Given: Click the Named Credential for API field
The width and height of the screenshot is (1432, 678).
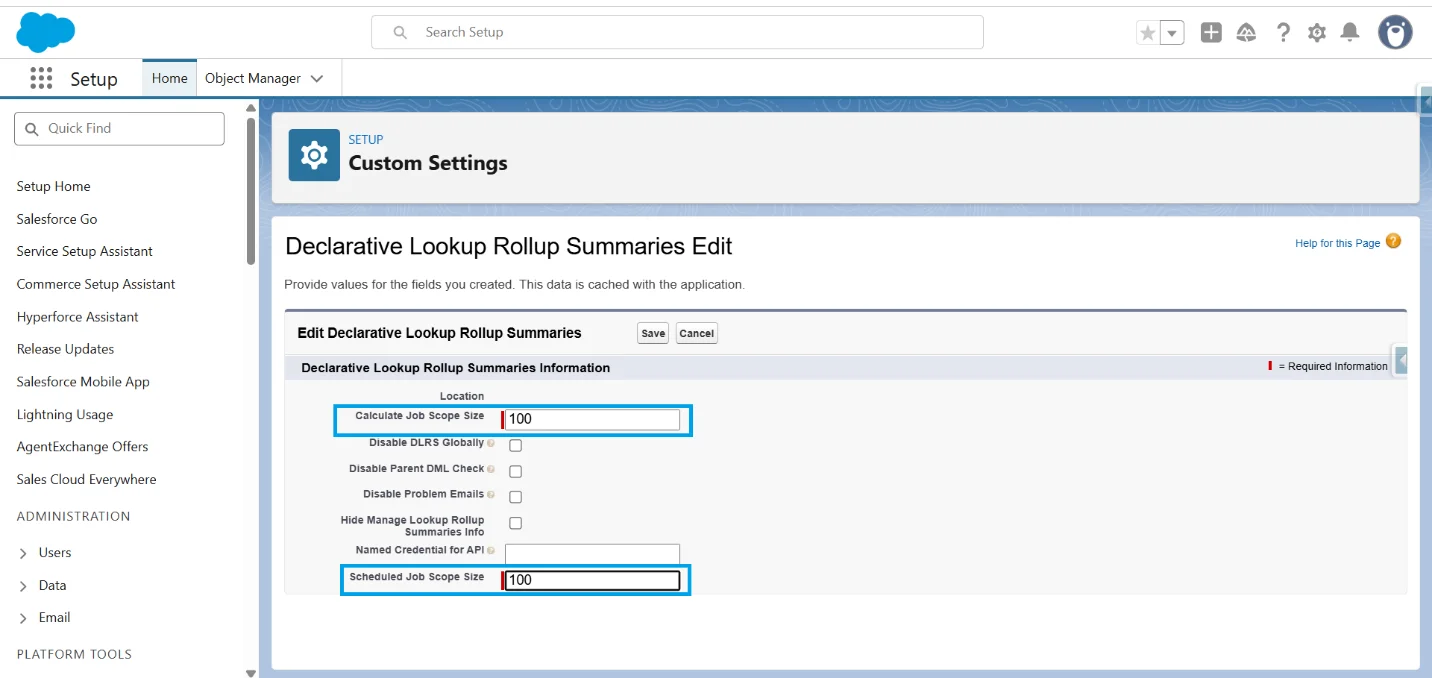Looking at the screenshot, I should pyautogui.click(x=592, y=554).
